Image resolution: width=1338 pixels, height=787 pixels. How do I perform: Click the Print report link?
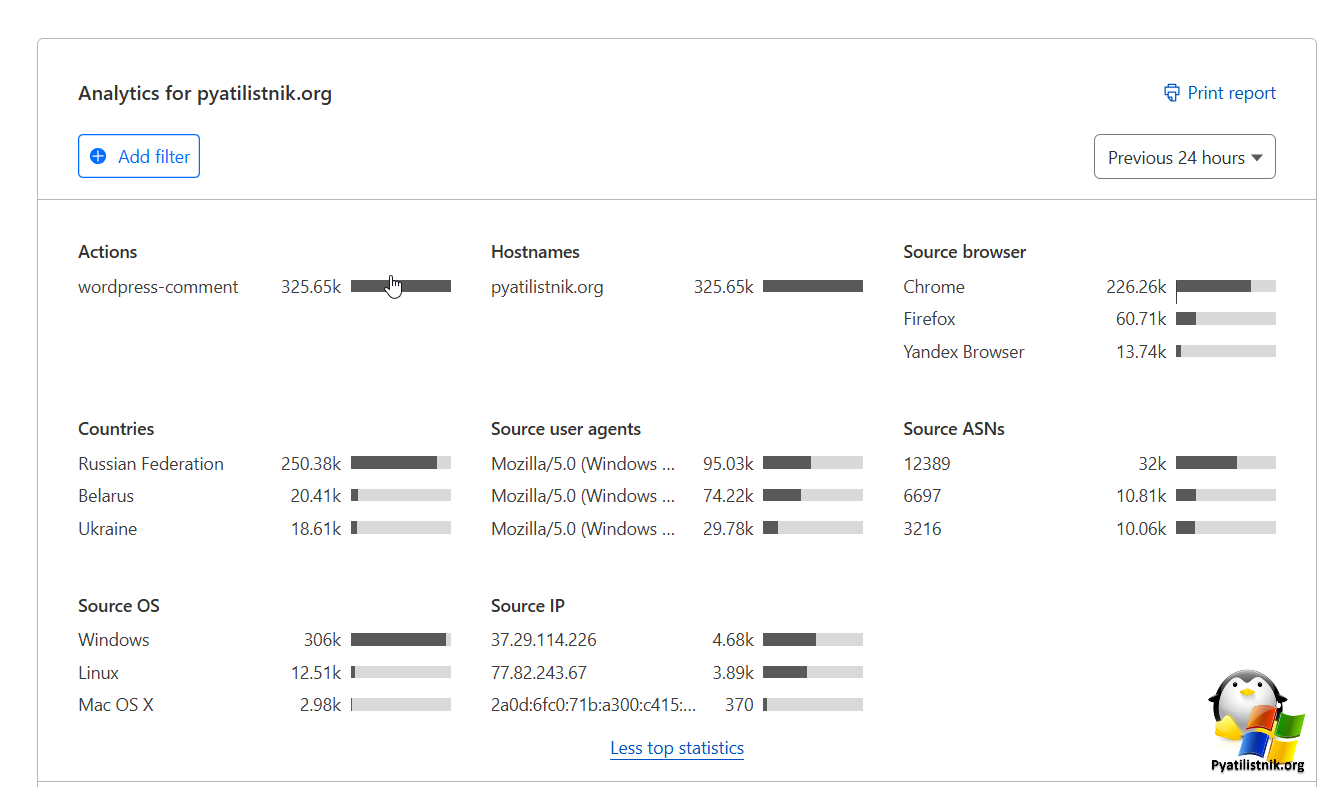tap(1219, 93)
